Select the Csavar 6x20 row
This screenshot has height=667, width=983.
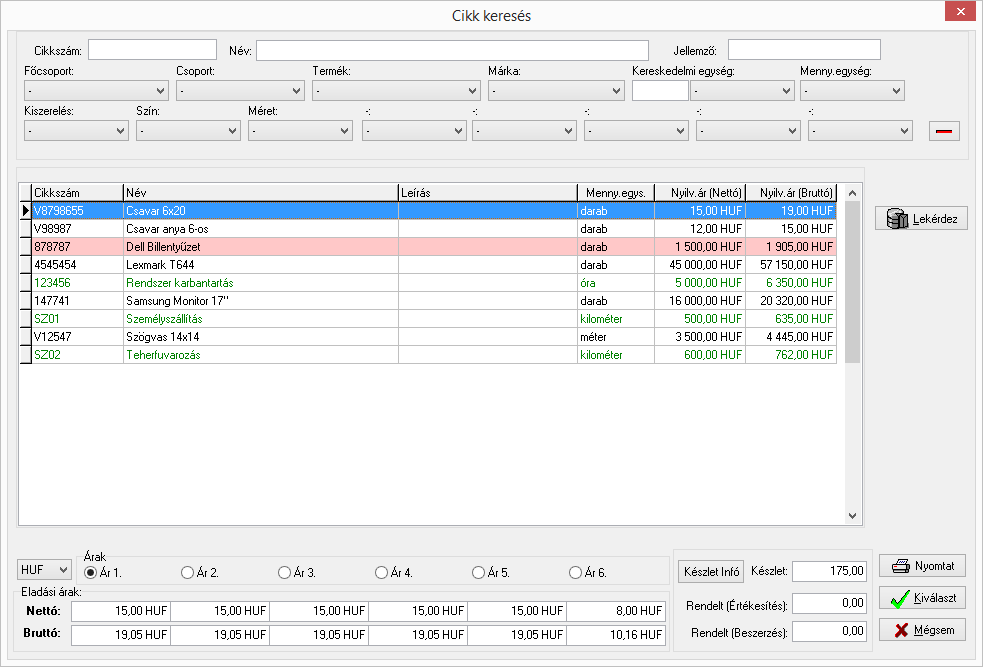point(434,211)
